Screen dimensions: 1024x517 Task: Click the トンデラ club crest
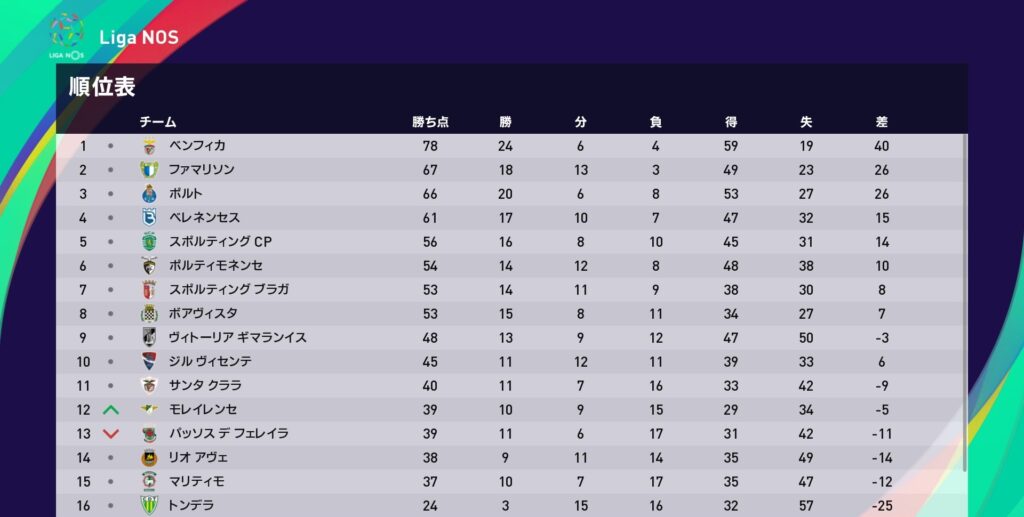click(150, 506)
